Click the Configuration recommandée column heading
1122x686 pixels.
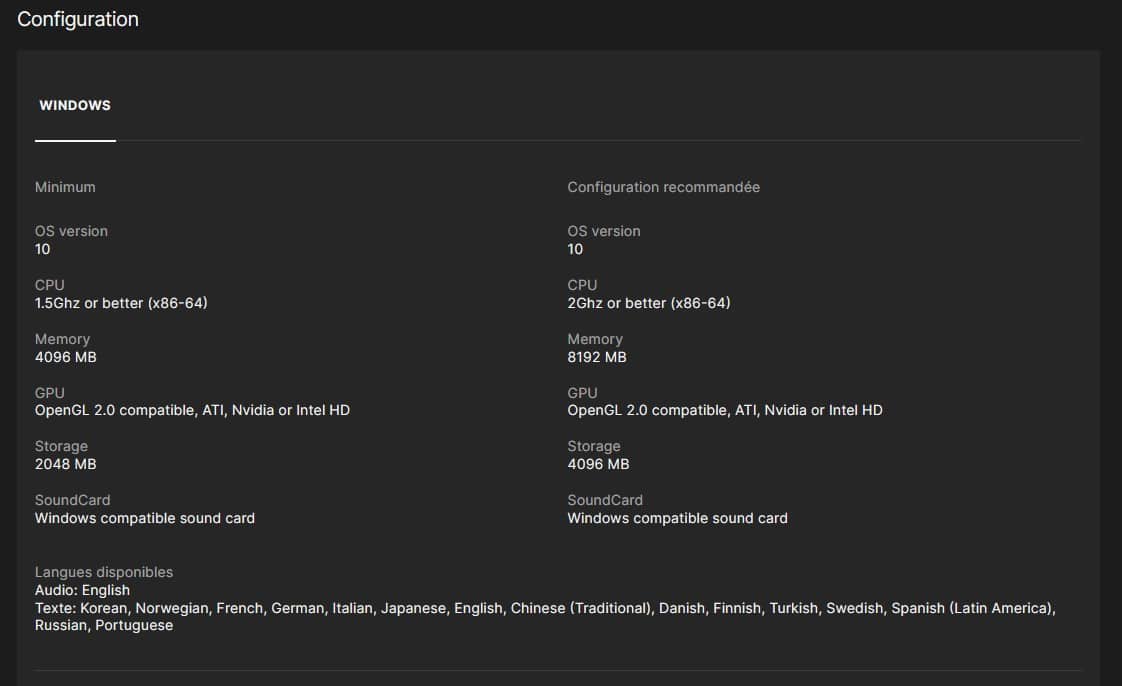click(x=663, y=187)
